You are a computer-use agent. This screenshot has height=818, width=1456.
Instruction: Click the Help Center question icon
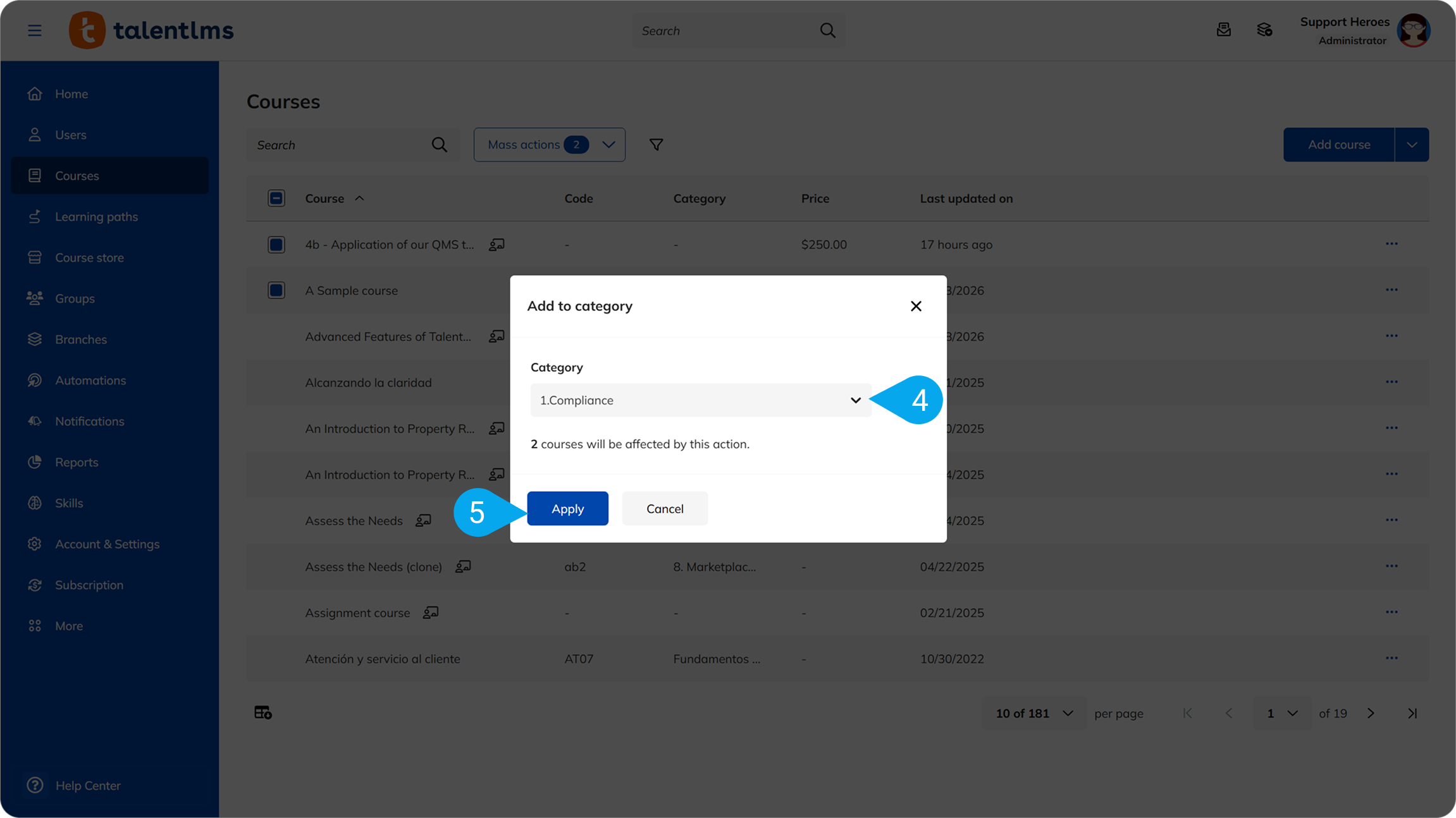pos(35,785)
